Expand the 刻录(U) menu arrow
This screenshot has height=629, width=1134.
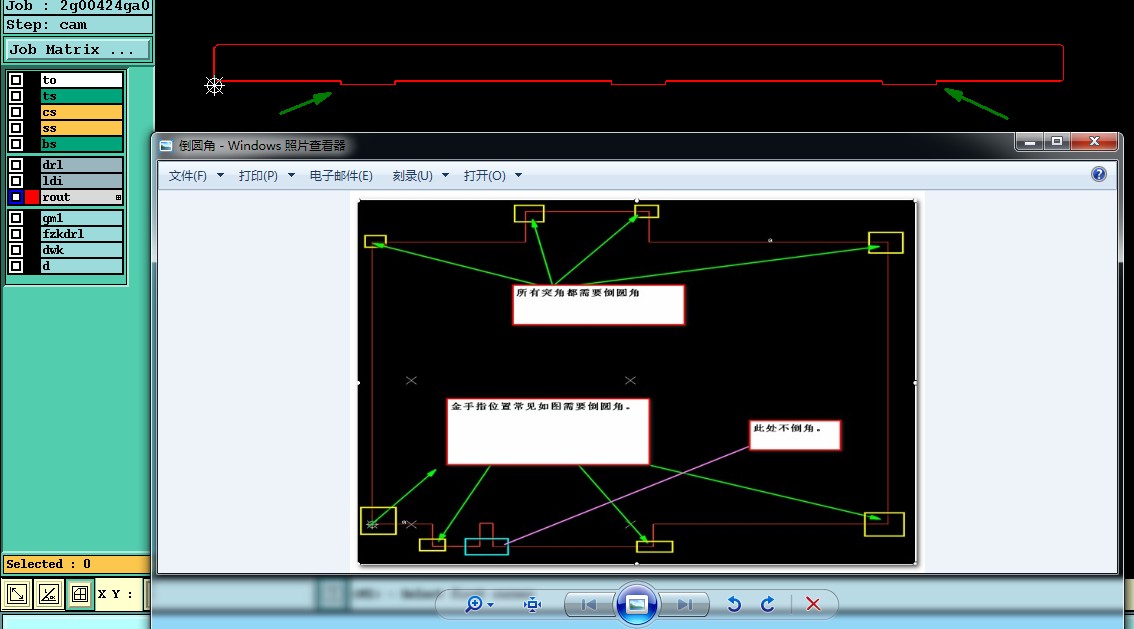[x=446, y=176]
